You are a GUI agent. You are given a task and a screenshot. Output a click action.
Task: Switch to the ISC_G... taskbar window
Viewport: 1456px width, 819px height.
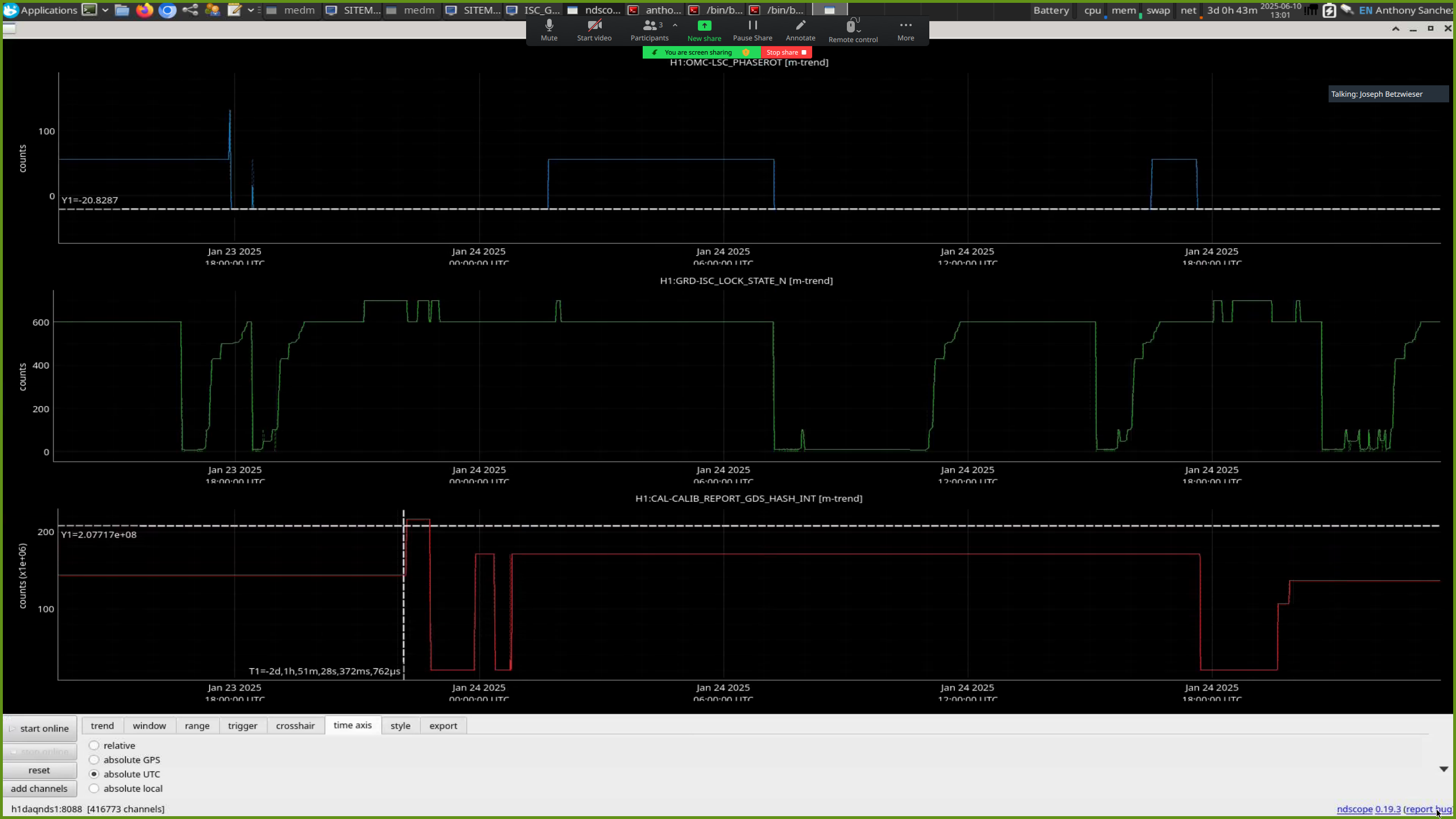click(x=533, y=10)
